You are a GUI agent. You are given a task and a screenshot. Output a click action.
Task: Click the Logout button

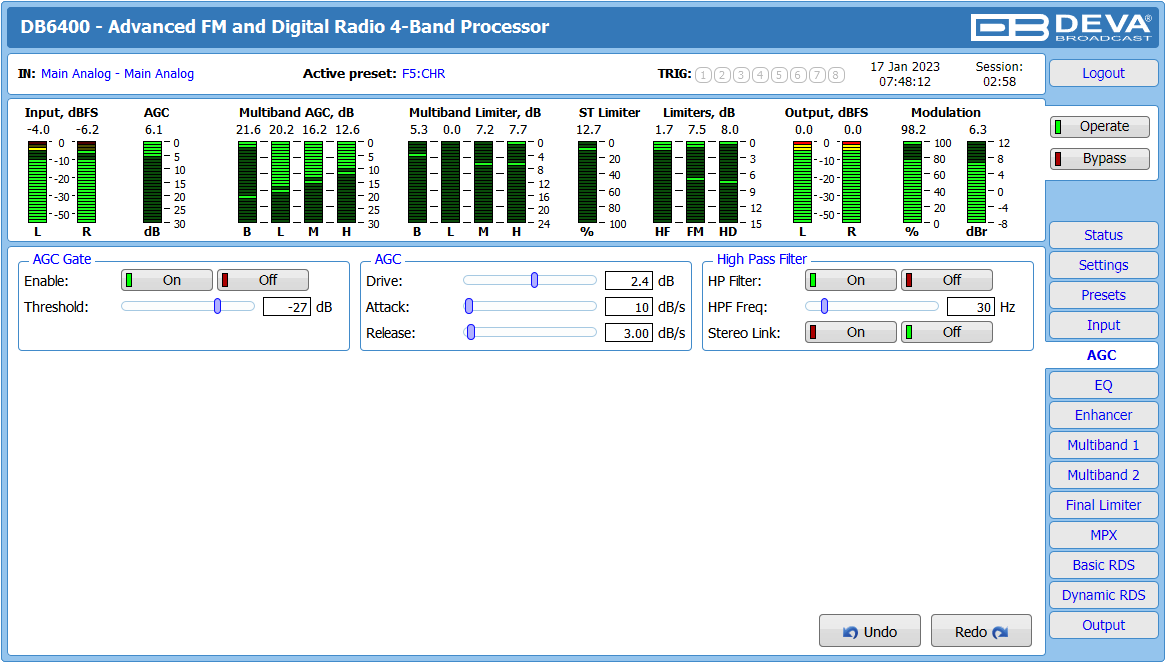pos(1104,73)
